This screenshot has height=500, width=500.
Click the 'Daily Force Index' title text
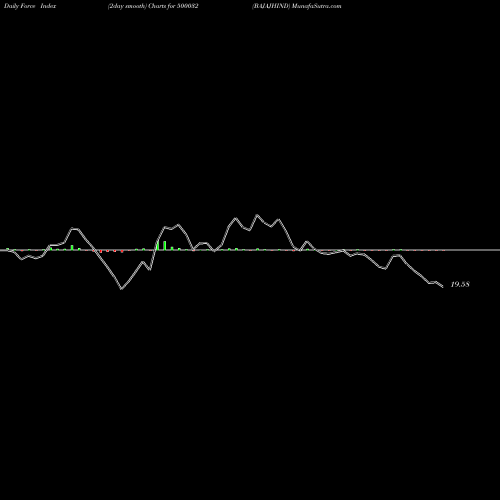pyautogui.click(x=30, y=6)
